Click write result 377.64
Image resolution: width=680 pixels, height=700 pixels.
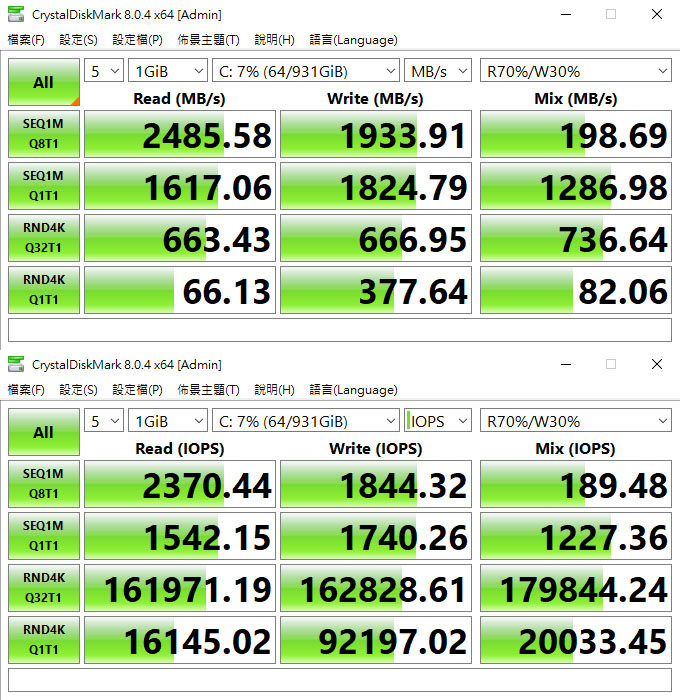tap(376, 290)
